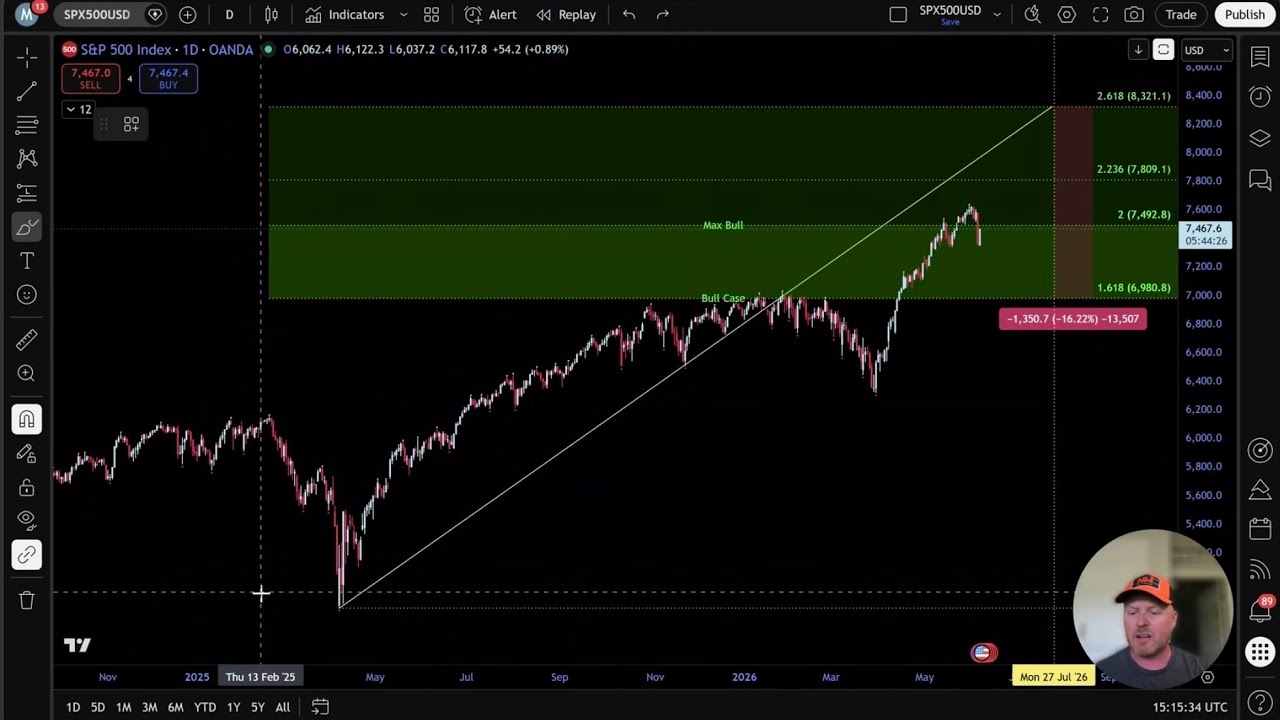Select the YTD date range

205,707
